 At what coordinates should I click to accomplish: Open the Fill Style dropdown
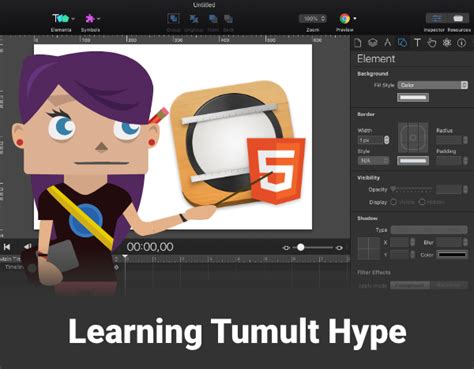tap(433, 85)
